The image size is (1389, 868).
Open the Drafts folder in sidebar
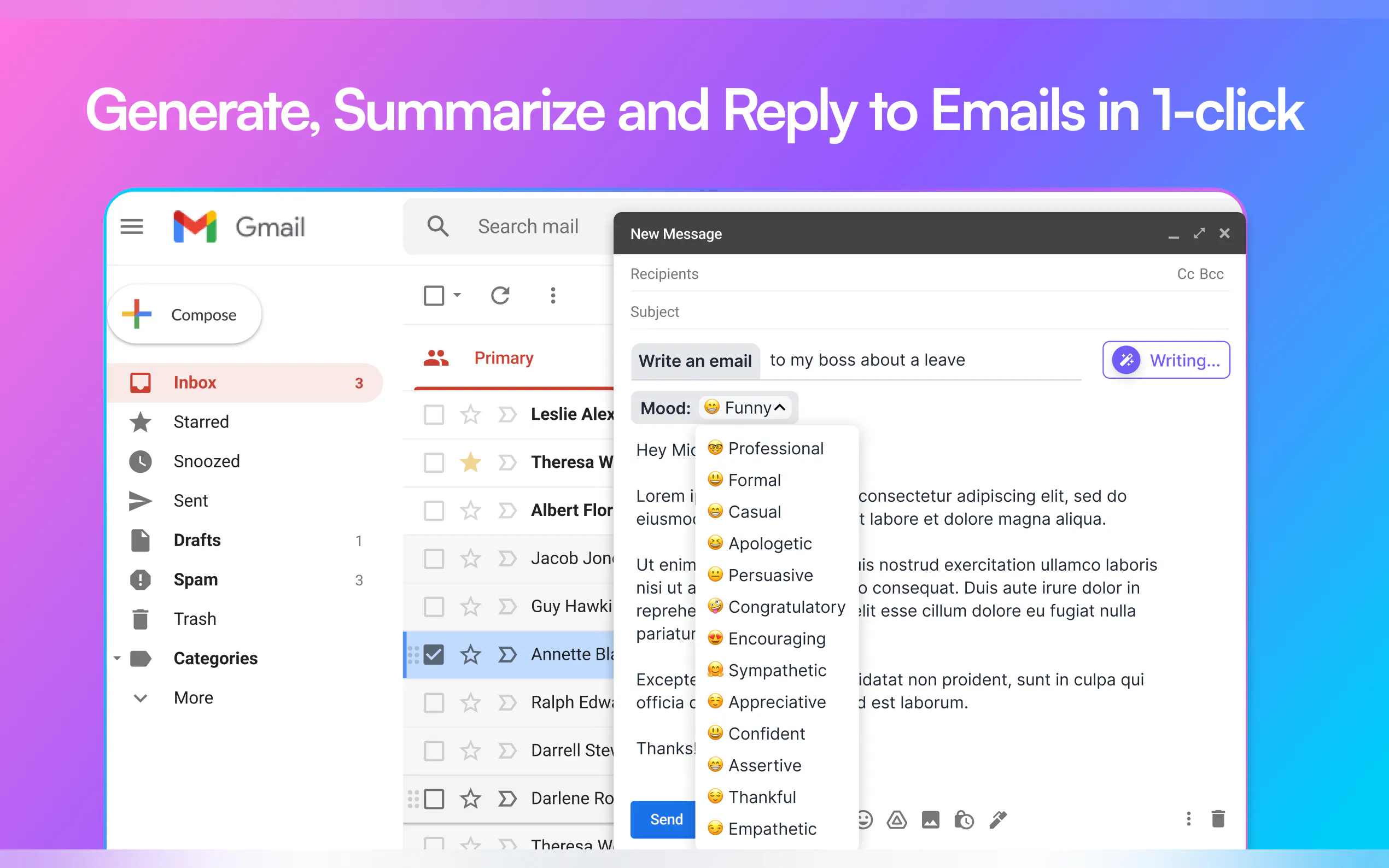click(x=197, y=540)
